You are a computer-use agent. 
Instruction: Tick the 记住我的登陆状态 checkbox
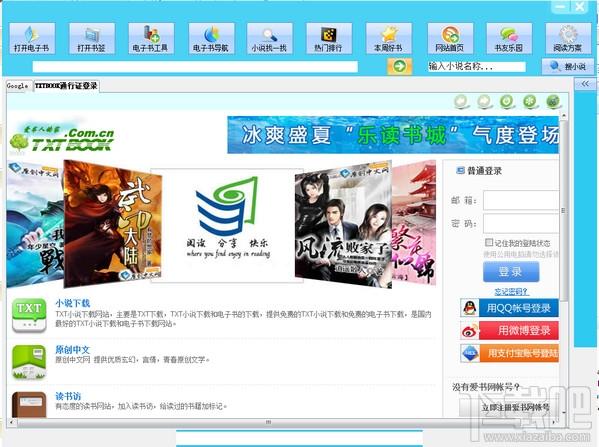[x=489, y=242]
